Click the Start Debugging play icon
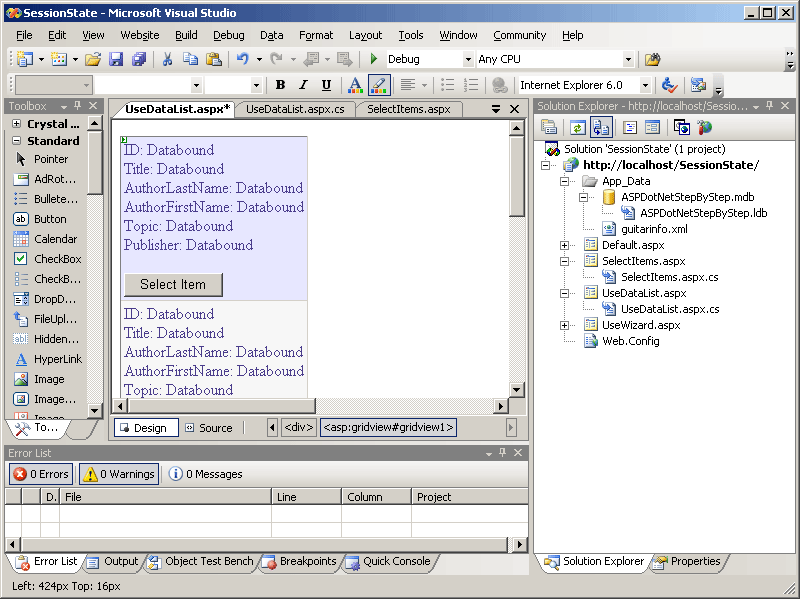Viewport: 800px width, 599px height. 374,60
